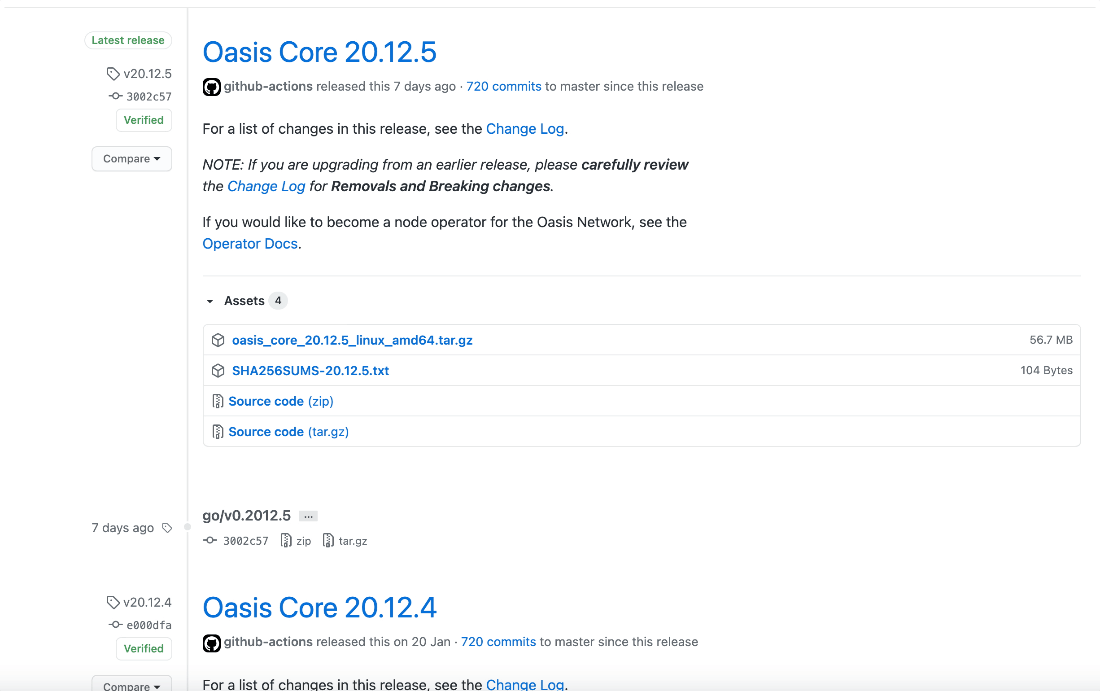Click the Verified badge for v20.12.4
This screenshot has width=1100, height=691.
pos(144,649)
